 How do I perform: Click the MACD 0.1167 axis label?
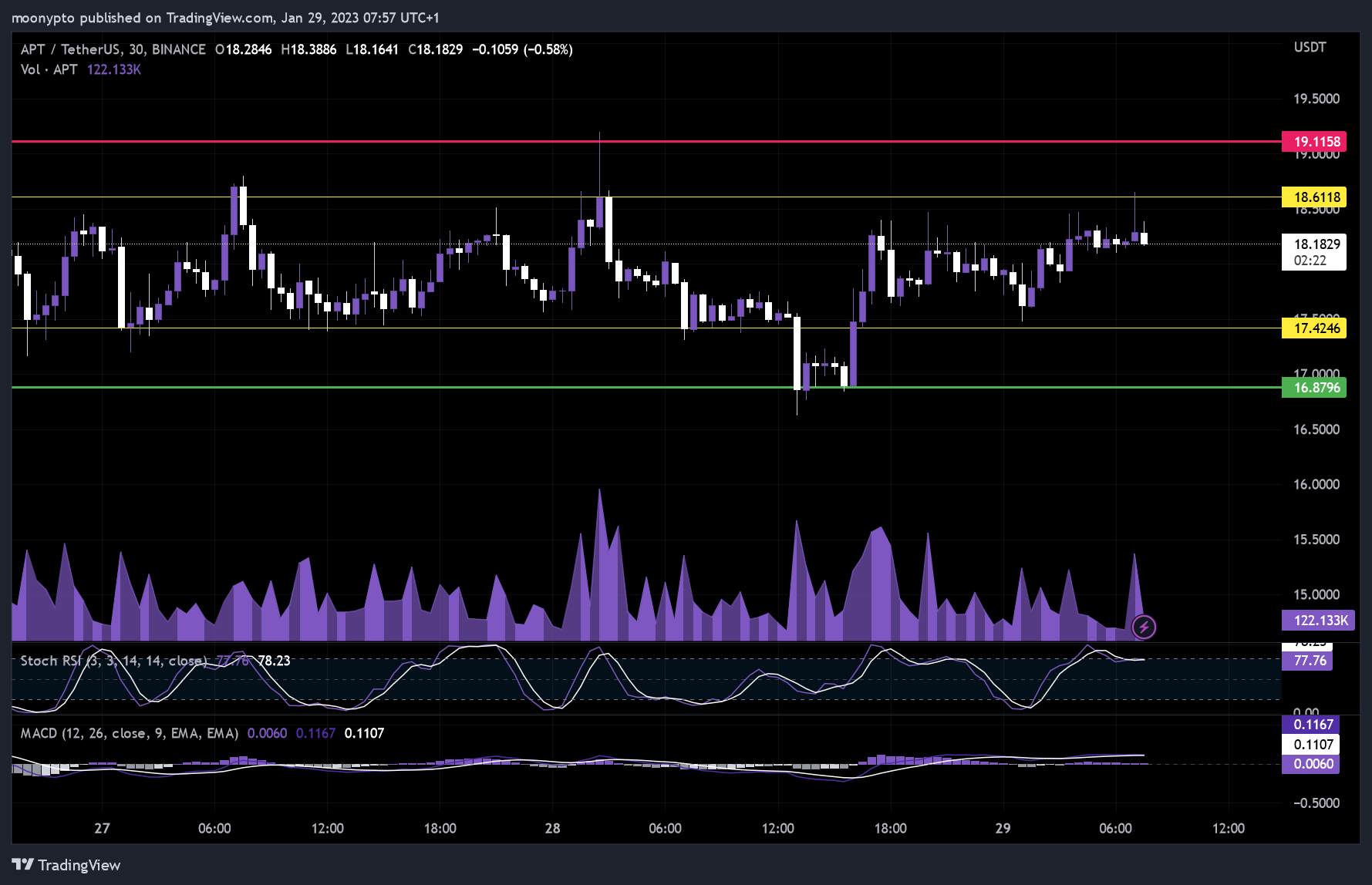pos(1310,725)
